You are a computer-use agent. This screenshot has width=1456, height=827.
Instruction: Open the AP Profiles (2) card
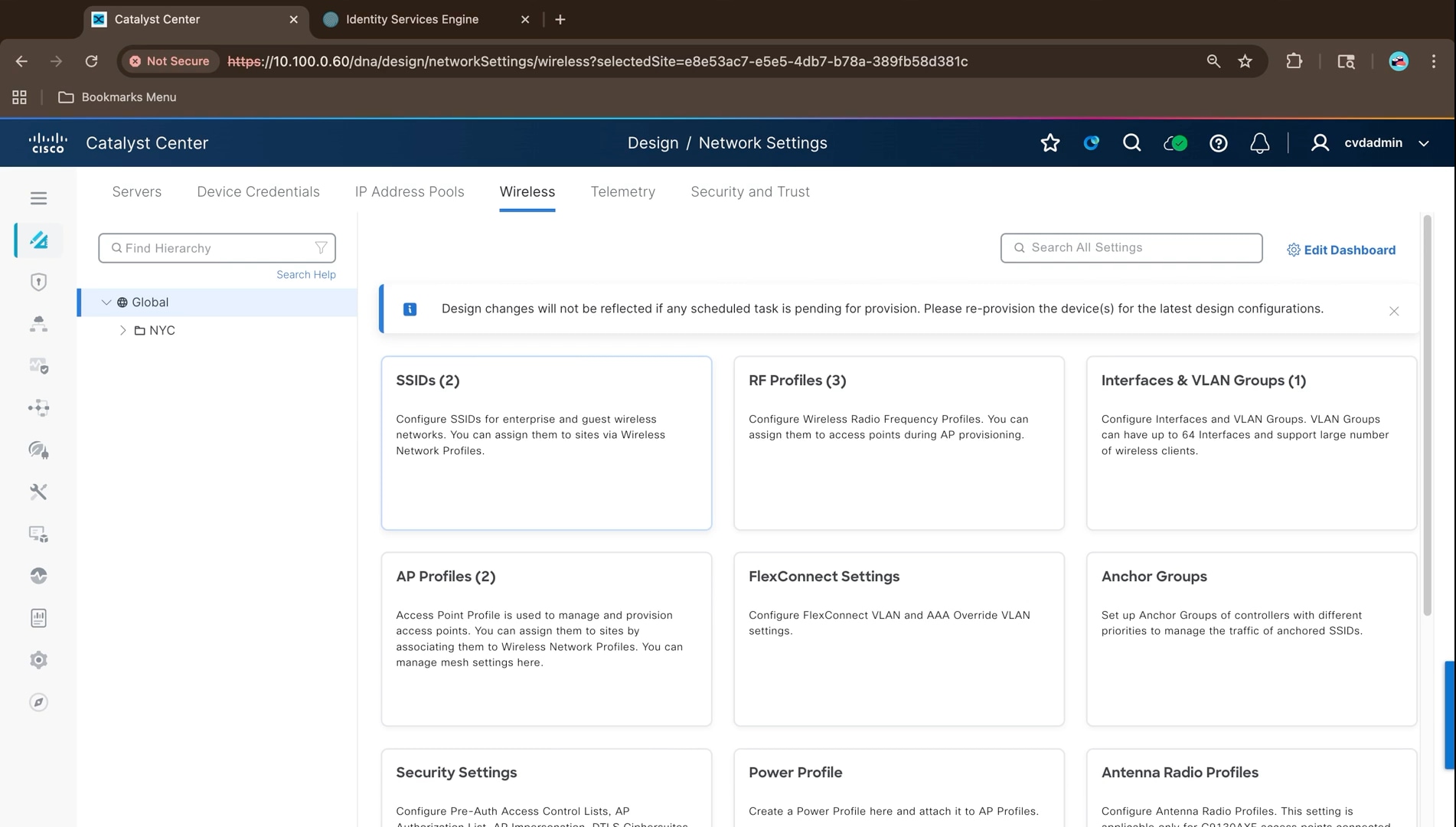point(547,639)
